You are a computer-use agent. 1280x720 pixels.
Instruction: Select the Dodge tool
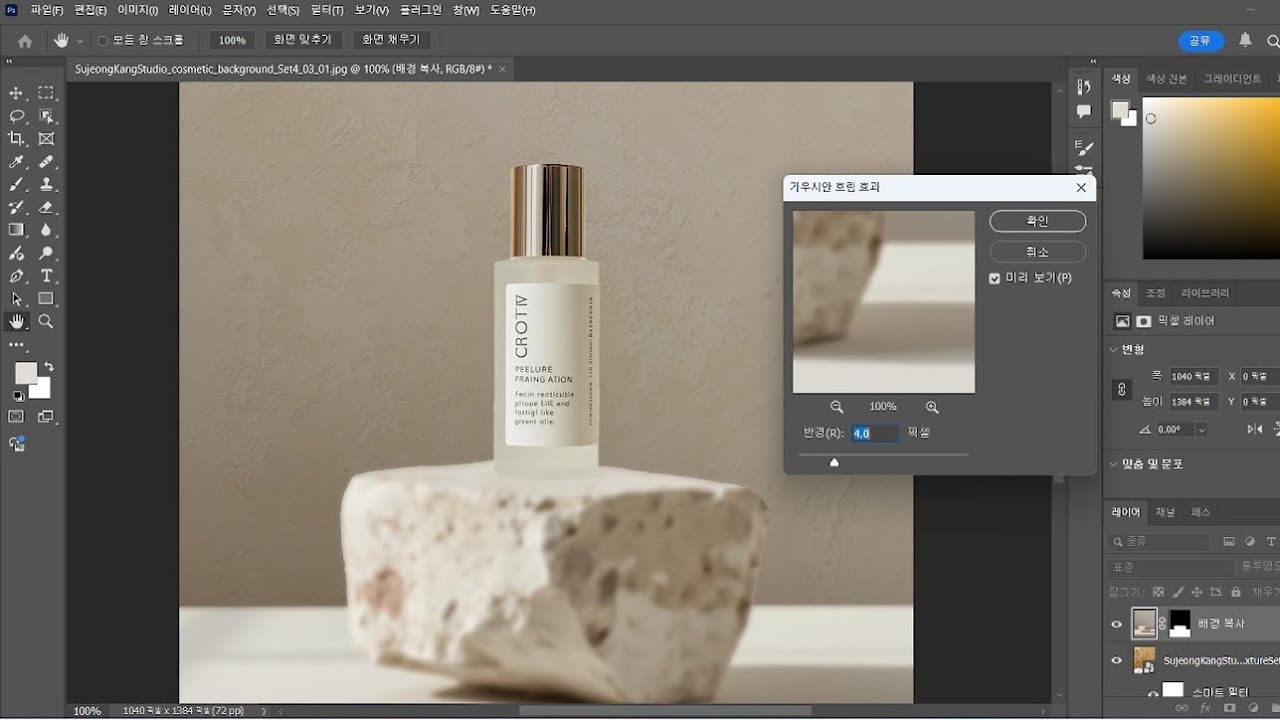(46, 253)
